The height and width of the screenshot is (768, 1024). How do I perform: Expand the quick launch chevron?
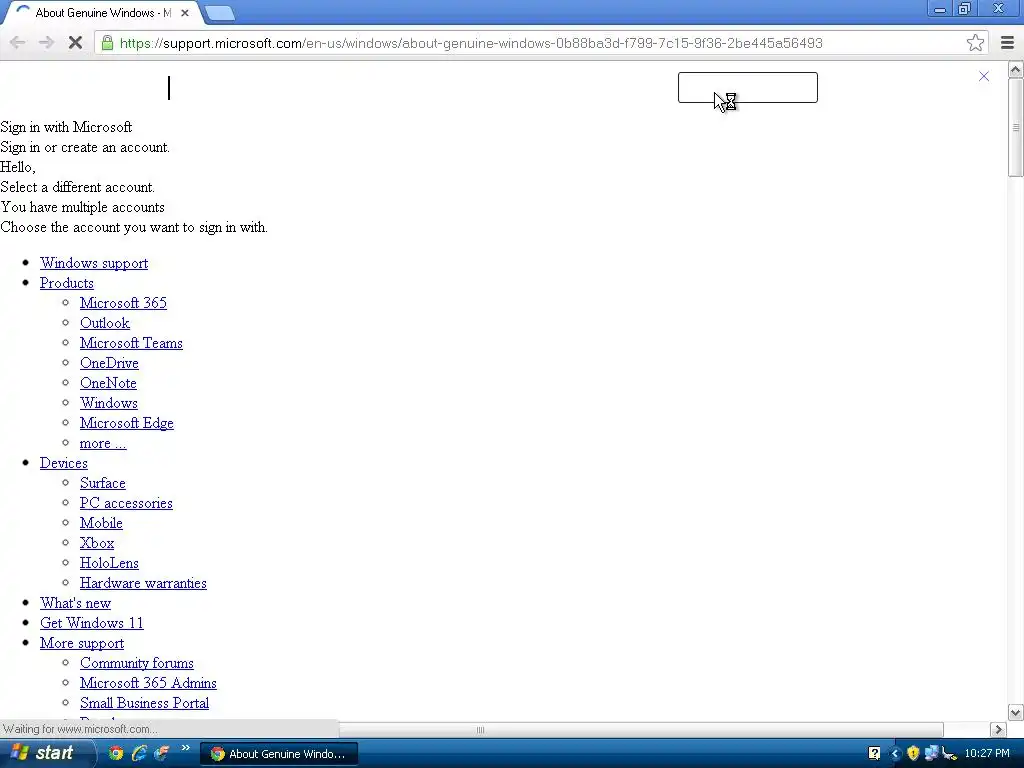[185, 748]
